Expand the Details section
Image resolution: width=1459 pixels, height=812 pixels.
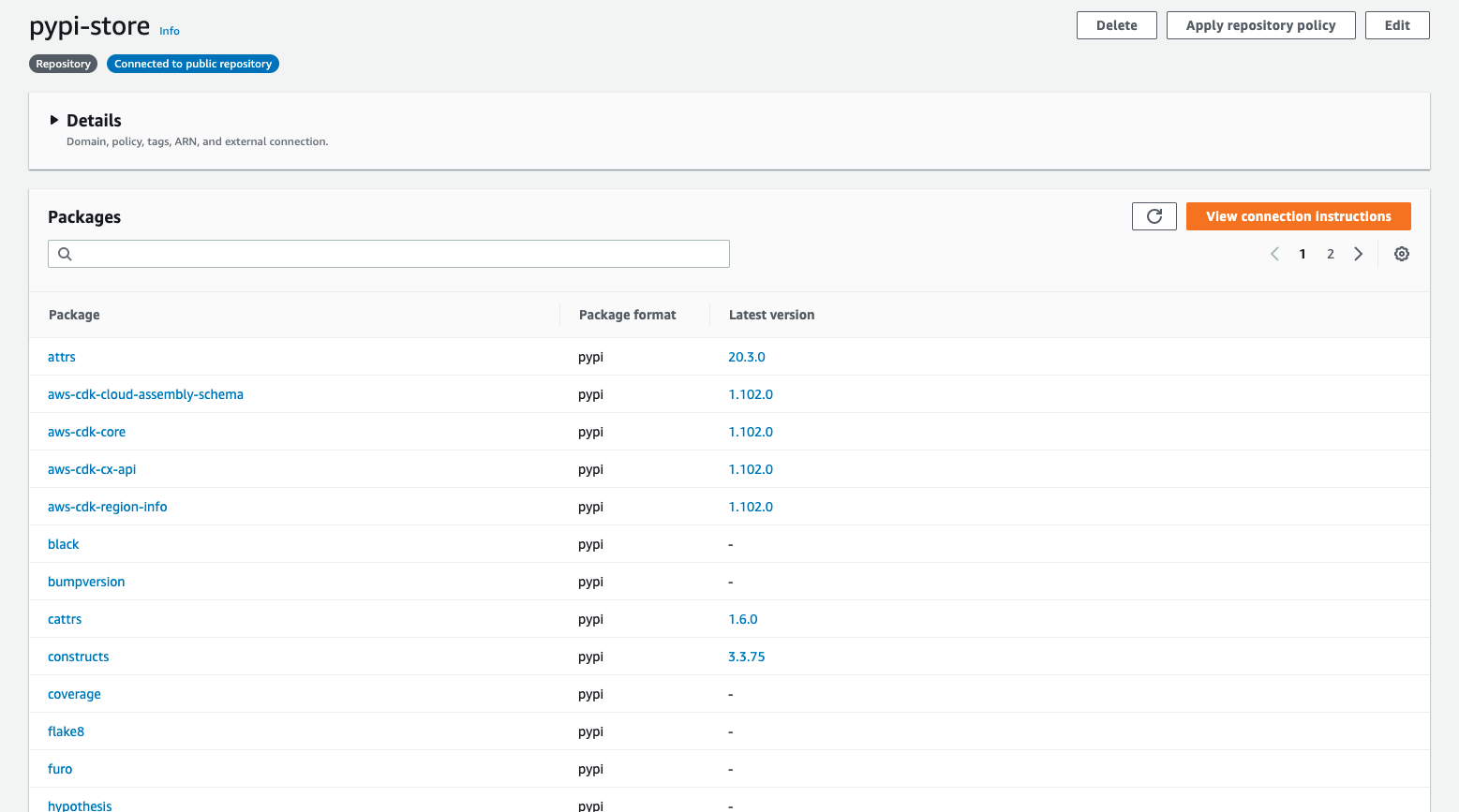click(x=54, y=120)
